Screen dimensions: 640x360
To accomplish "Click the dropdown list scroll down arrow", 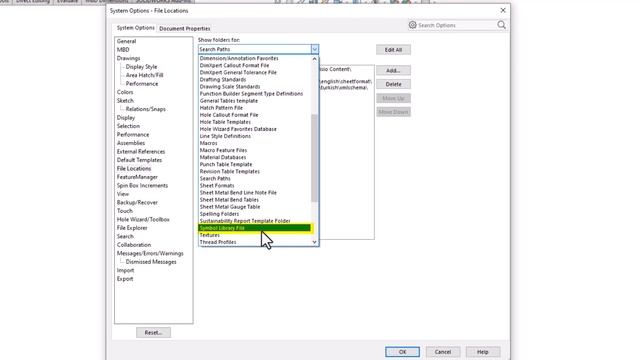I will [314, 242].
